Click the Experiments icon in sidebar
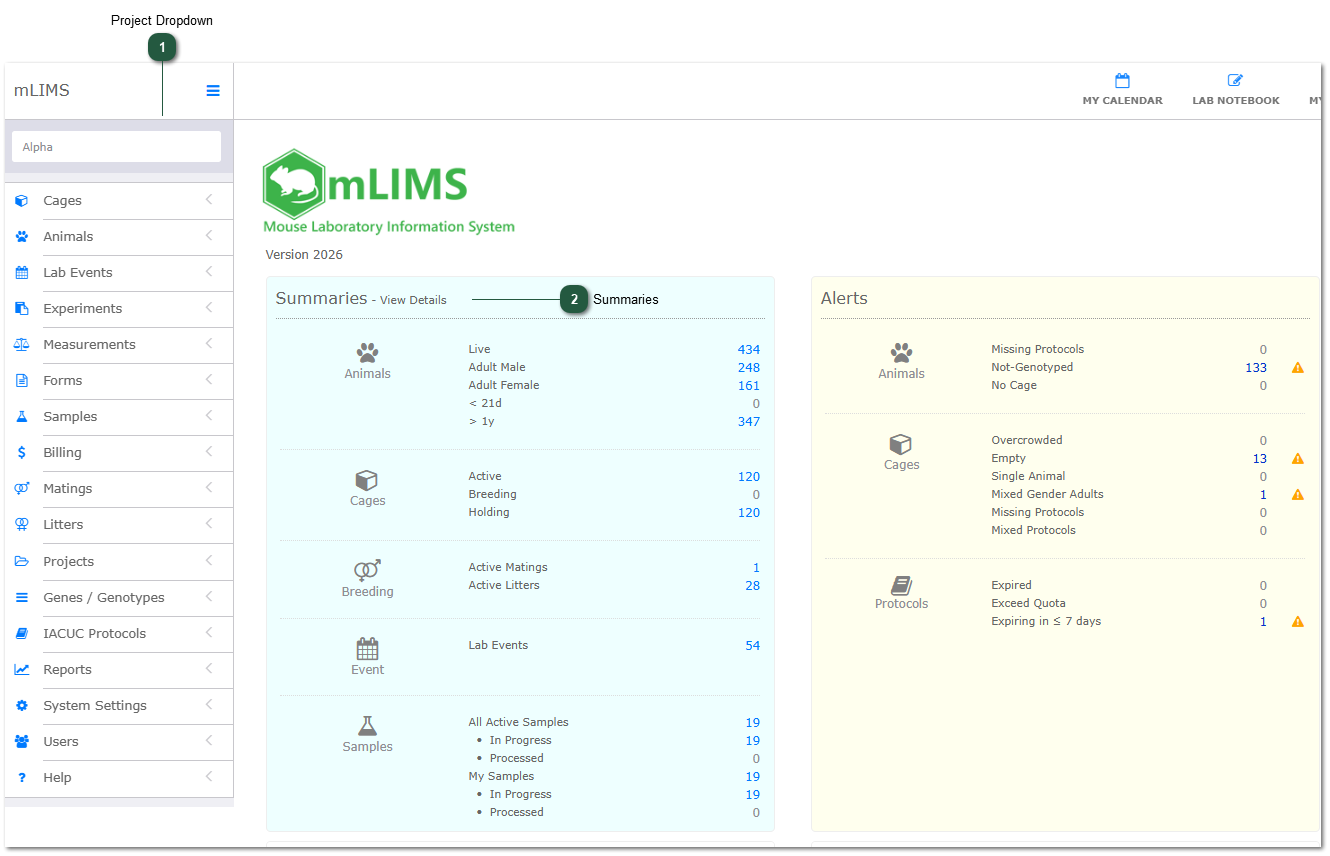1330x856 pixels. [22, 309]
